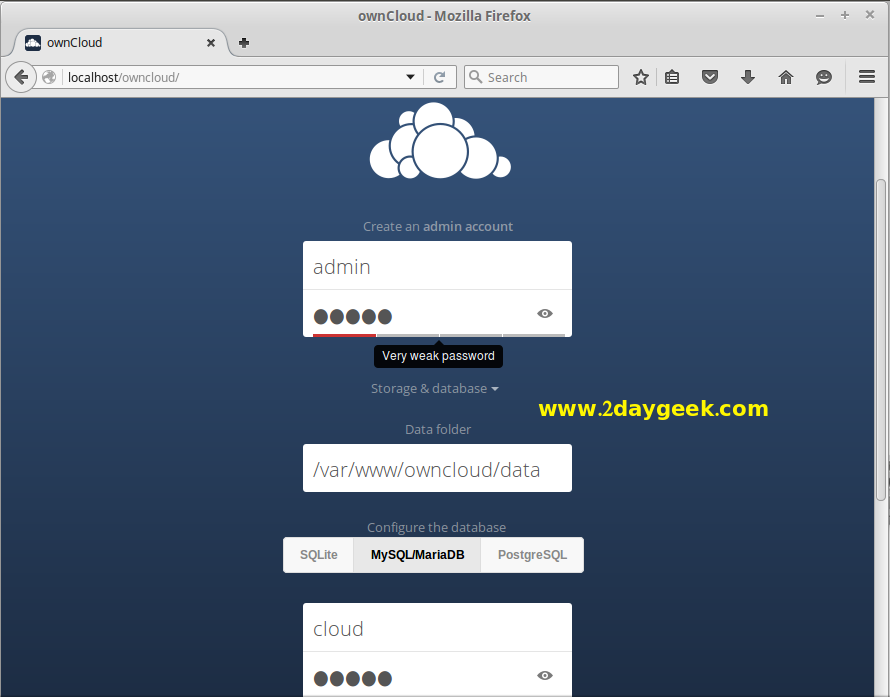Open a new tab with plus button
Viewport: 890px width, 697px height.
click(244, 43)
